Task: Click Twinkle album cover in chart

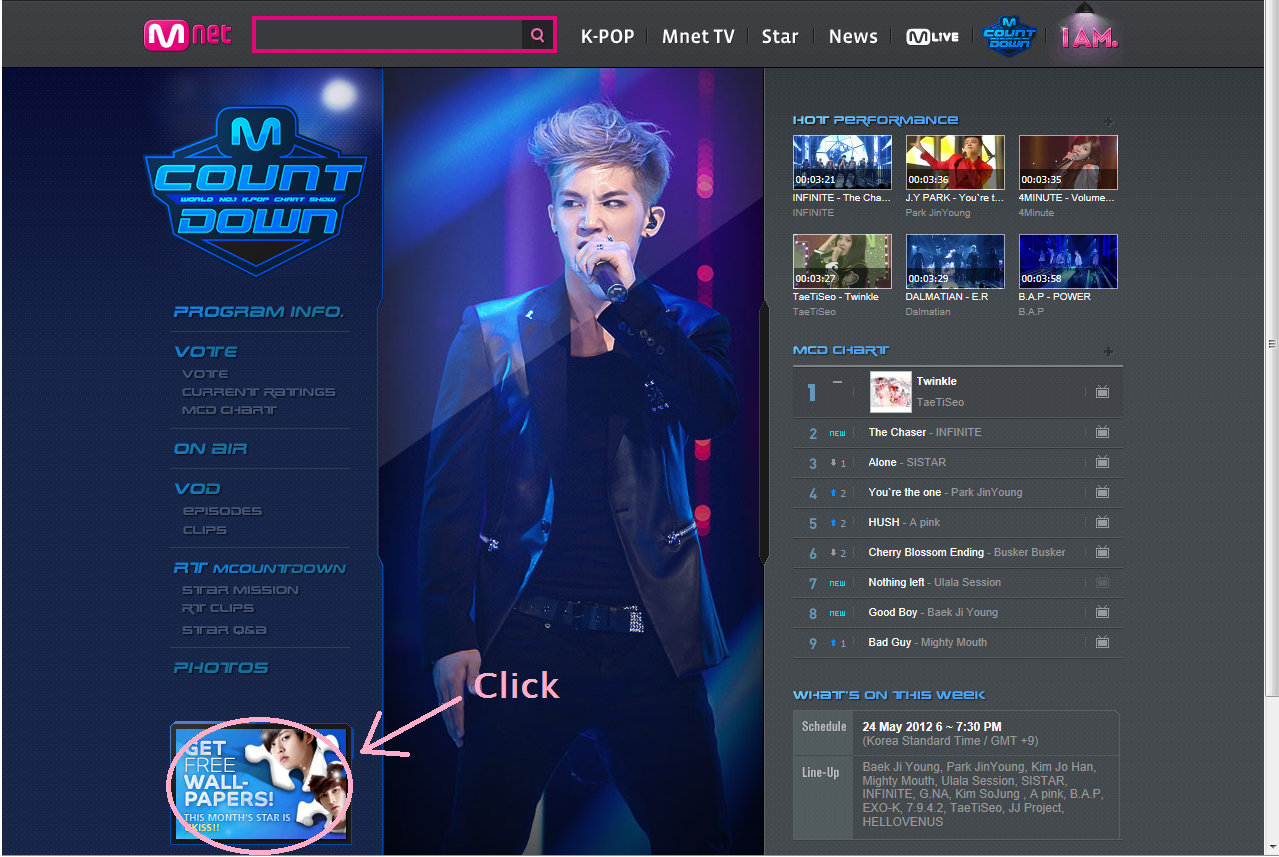Action: pyautogui.click(x=890, y=392)
